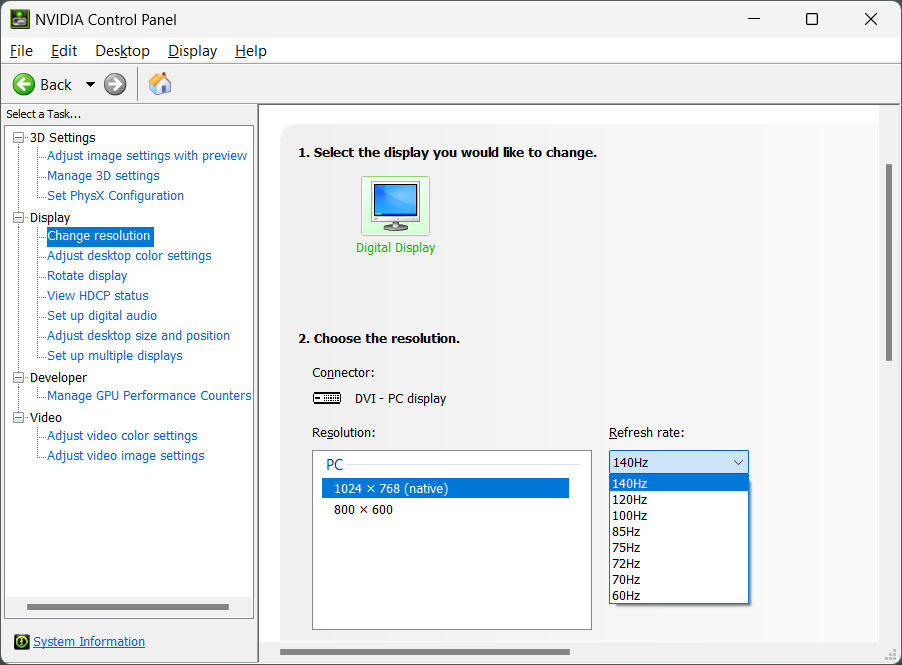Go to the Home page icon
Viewport: 902px width, 665px height.
pyautogui.click(x=160, y=84)
